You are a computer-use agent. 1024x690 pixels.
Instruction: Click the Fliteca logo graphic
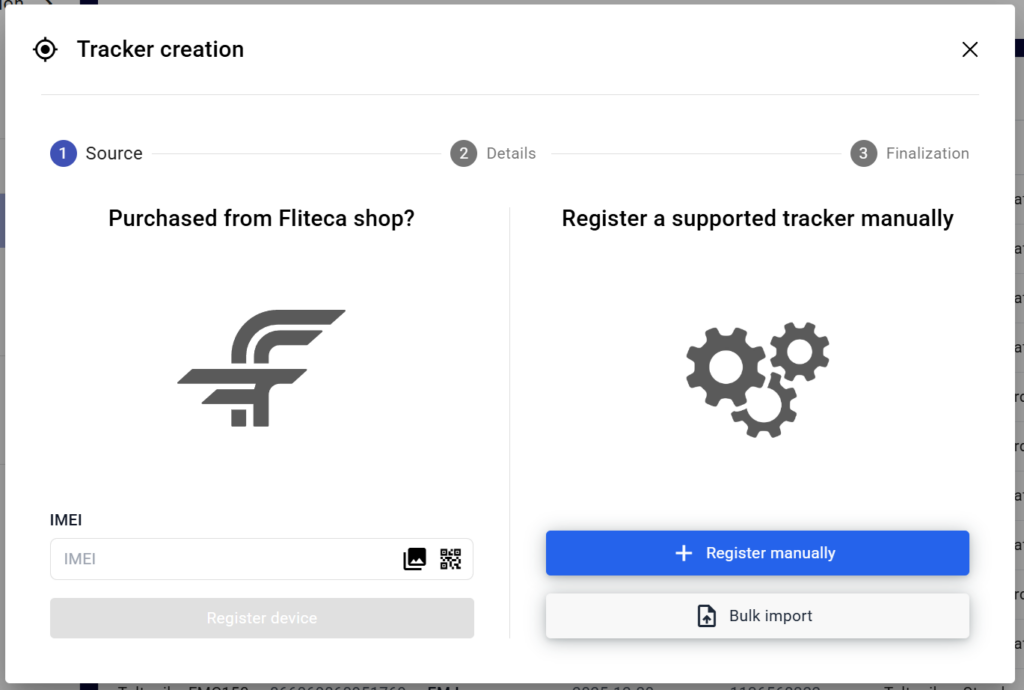point(262,368)
